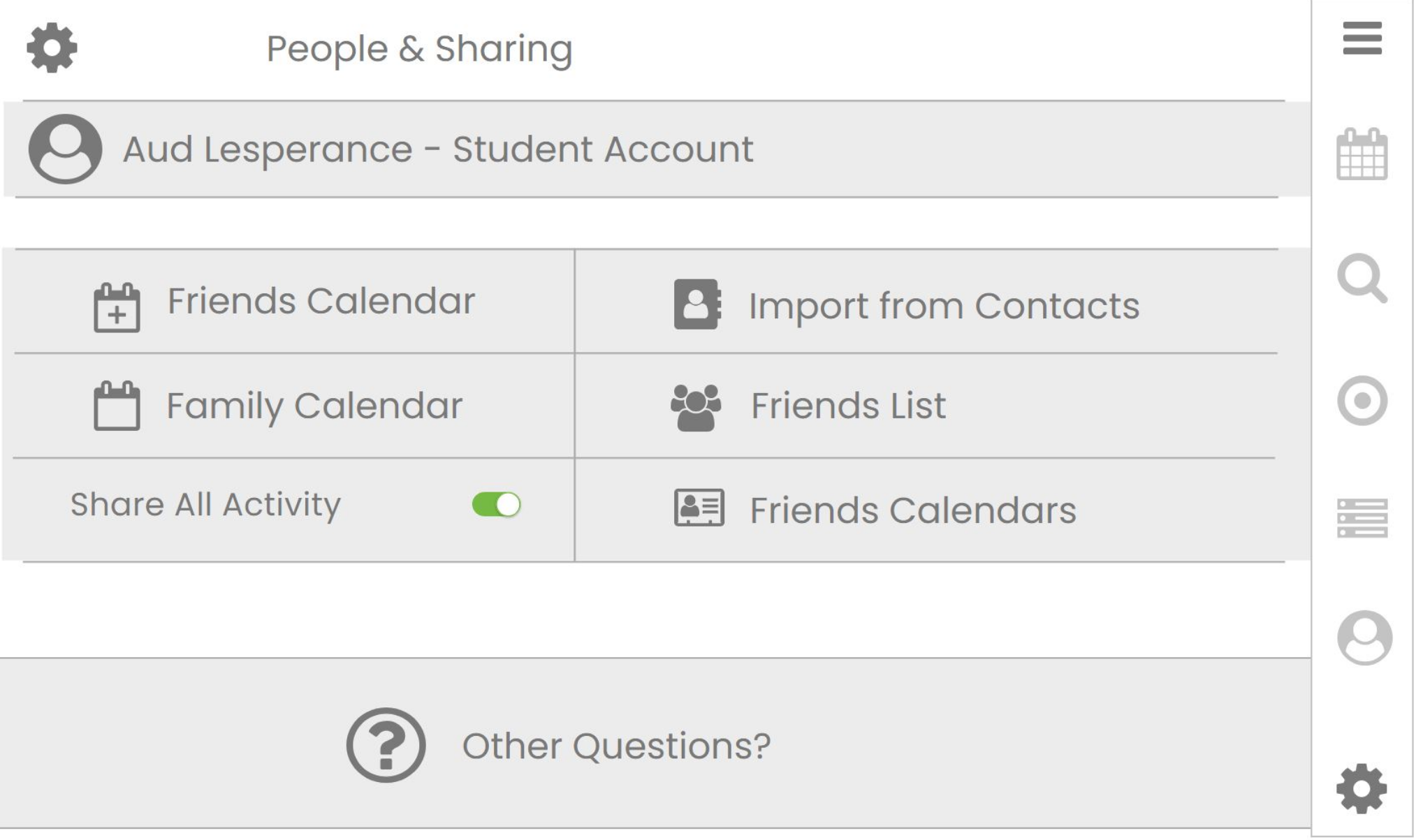Click the magnifying glass search icon
The width and height of the screenshot is (1416, 840).
click(x=1362, y=279)
